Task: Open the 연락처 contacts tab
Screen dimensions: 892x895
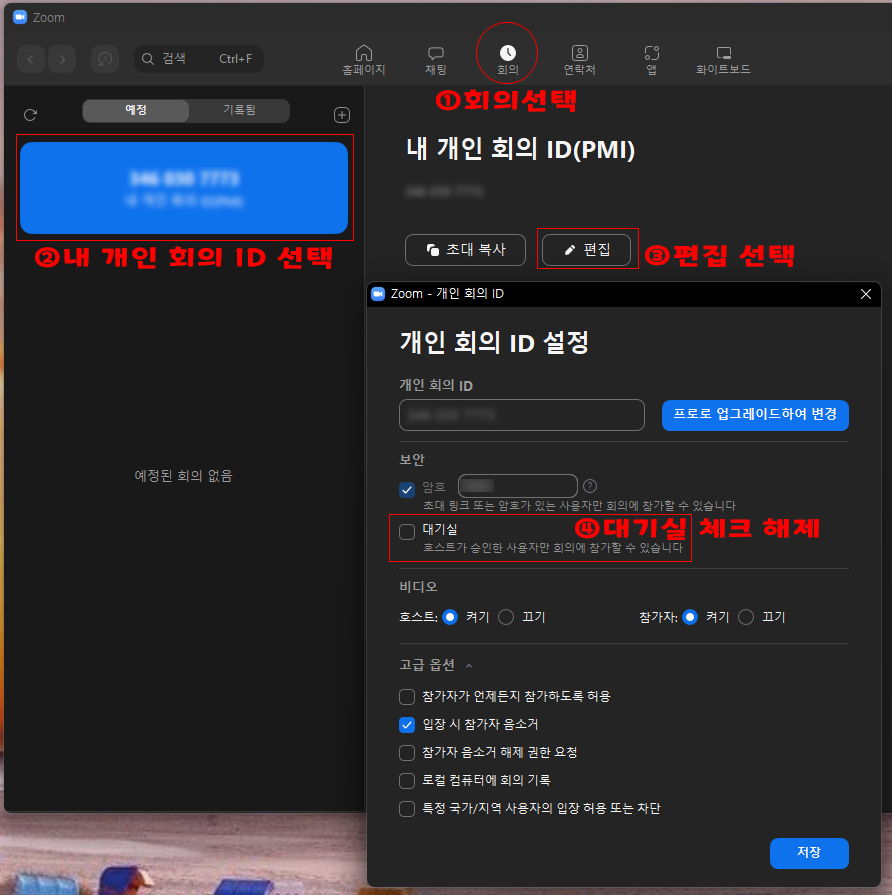Action: pyautogui.click(x=579, y=60)
